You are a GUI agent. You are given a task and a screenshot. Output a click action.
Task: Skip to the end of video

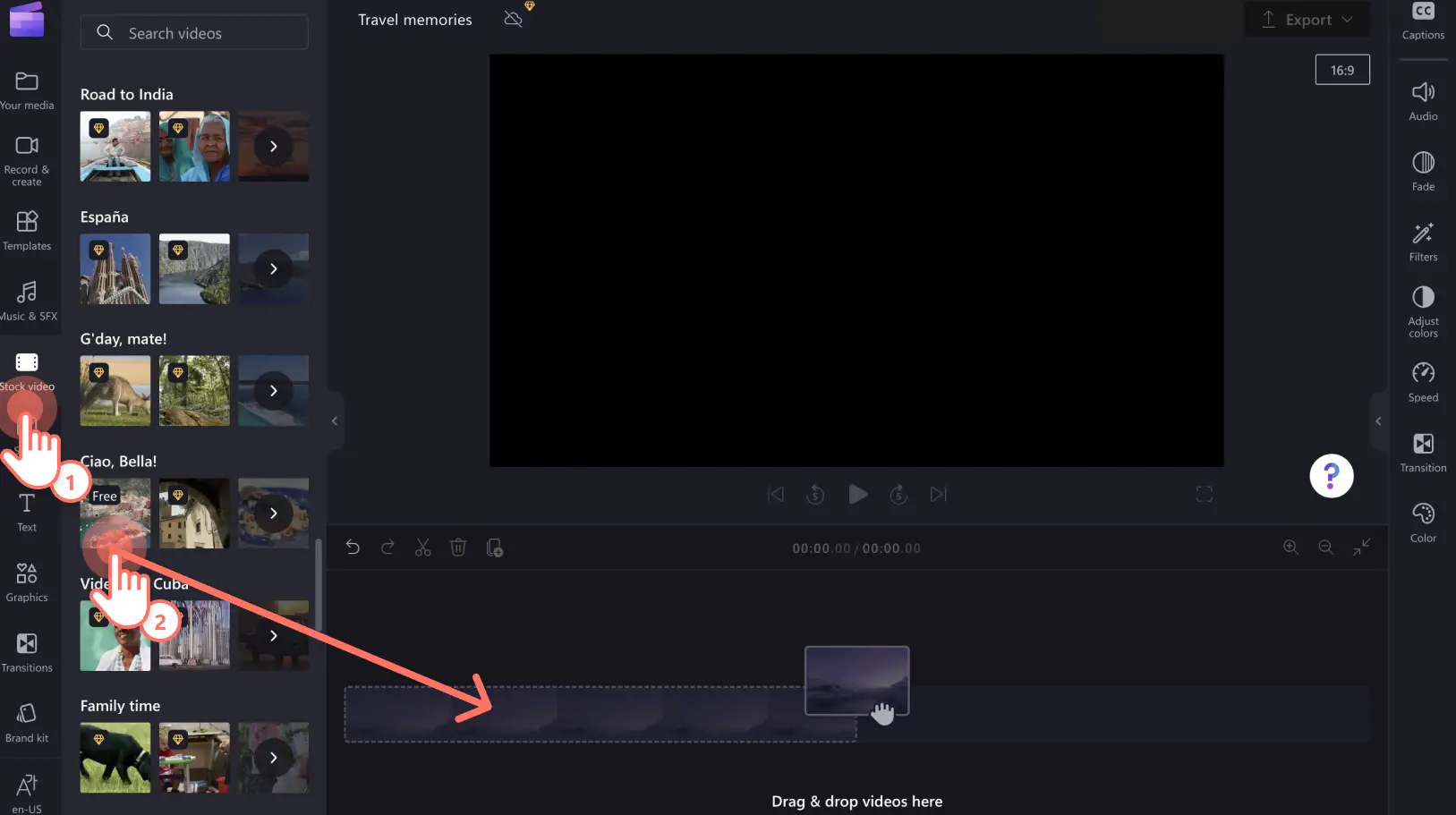(938, 494)
